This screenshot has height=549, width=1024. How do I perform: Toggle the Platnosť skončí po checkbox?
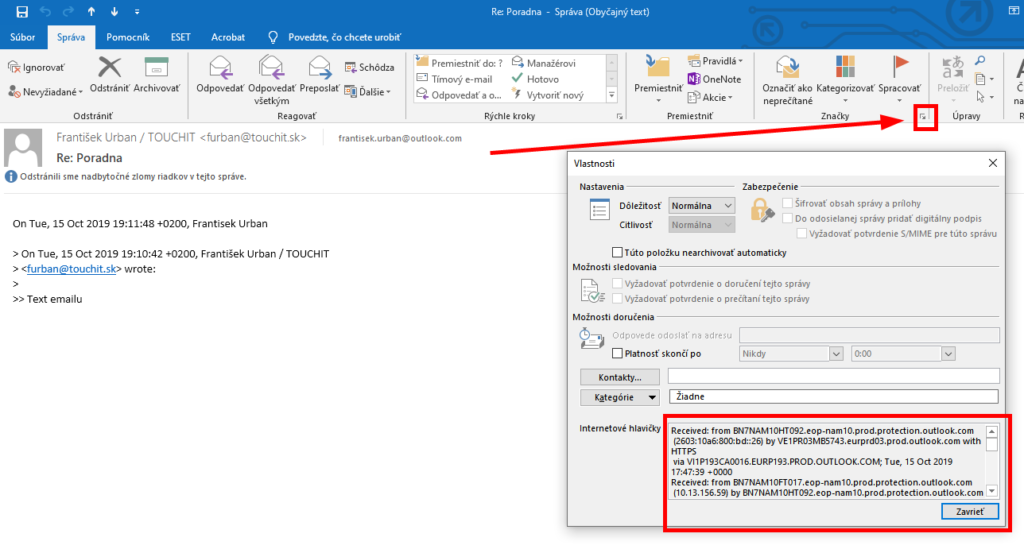[x=617, y=353]
